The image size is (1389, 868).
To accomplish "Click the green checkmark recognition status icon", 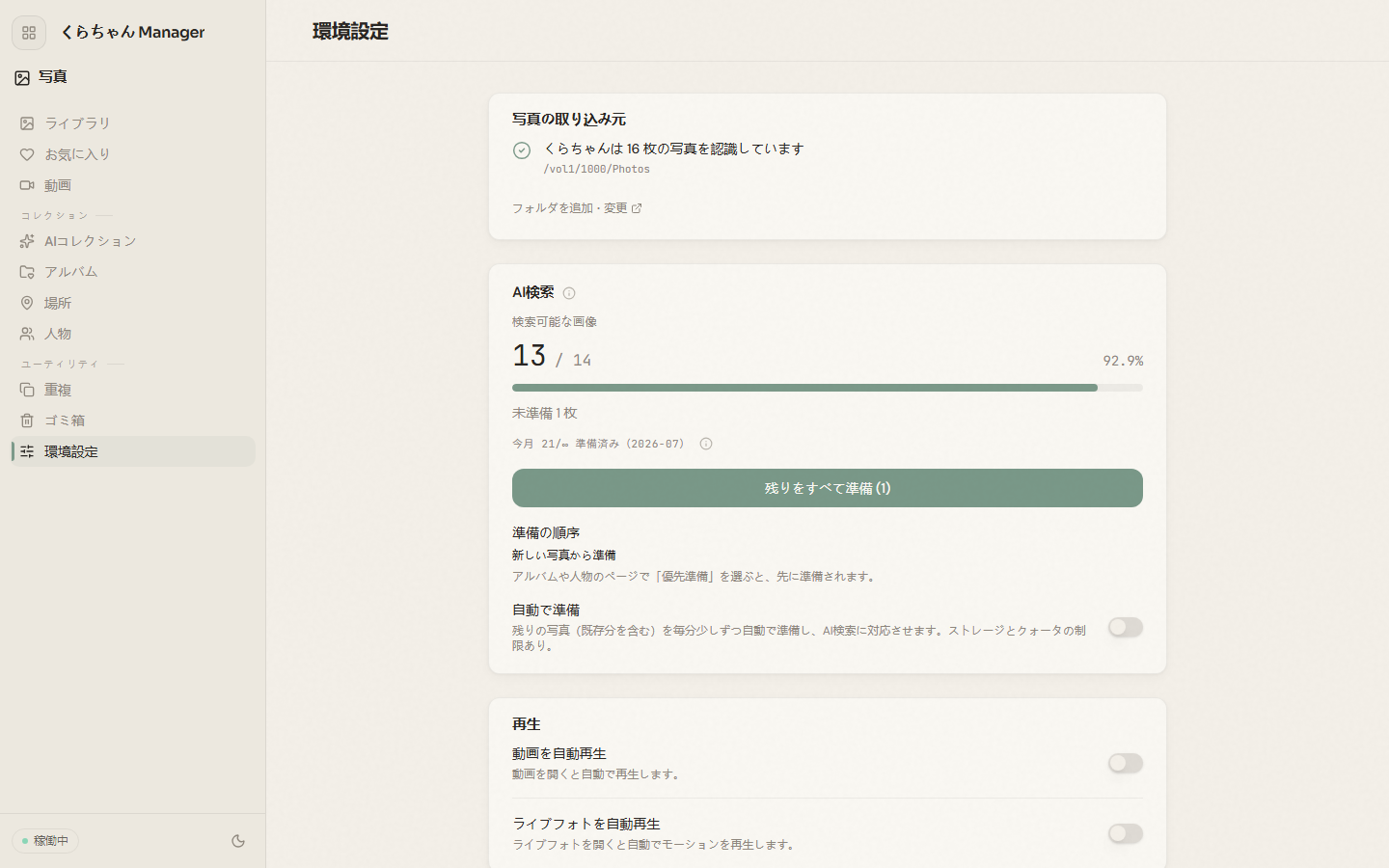I will [x=522, y=150].
